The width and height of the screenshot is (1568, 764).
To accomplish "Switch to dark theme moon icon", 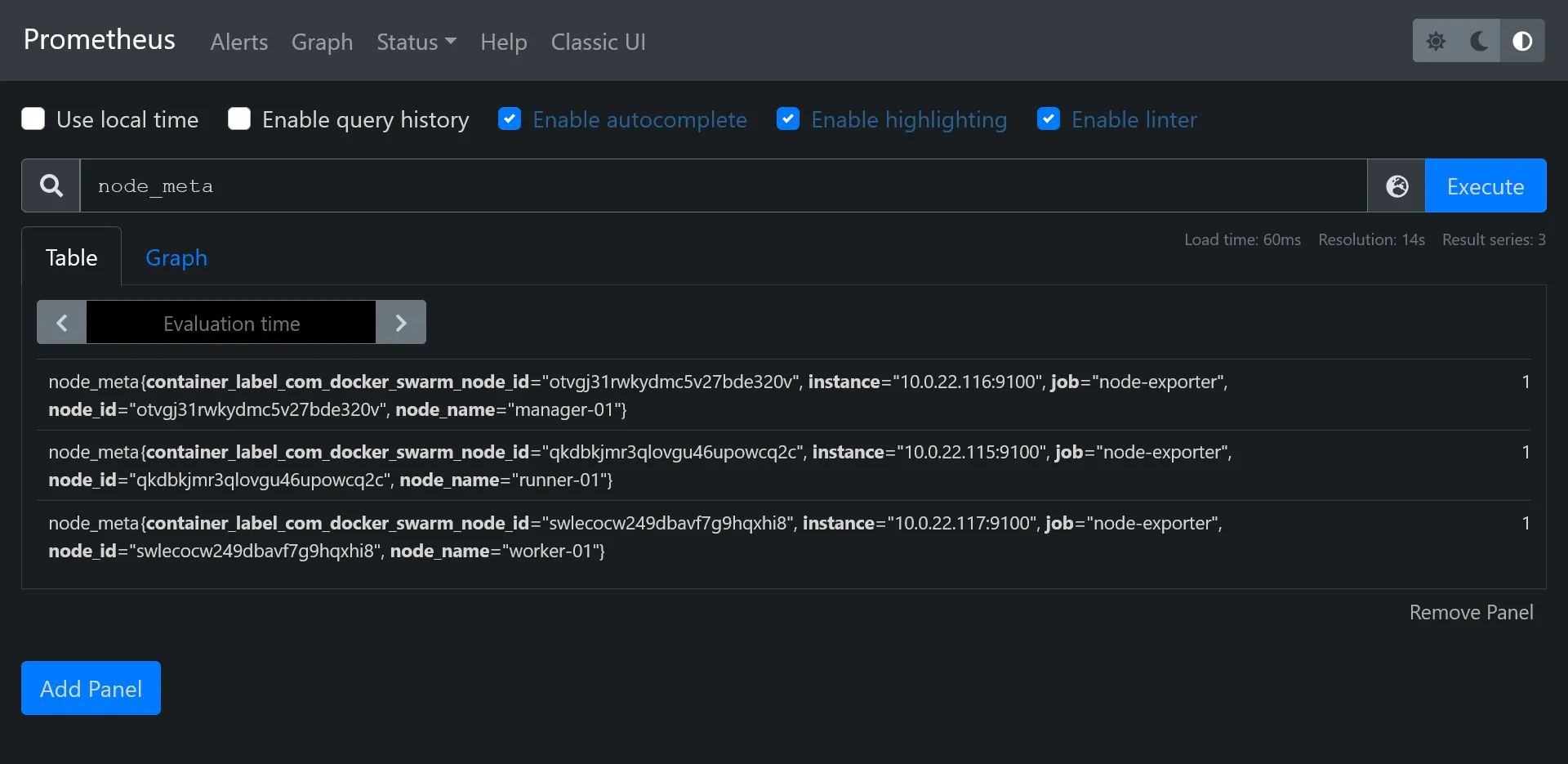I will pos(1478,41).
